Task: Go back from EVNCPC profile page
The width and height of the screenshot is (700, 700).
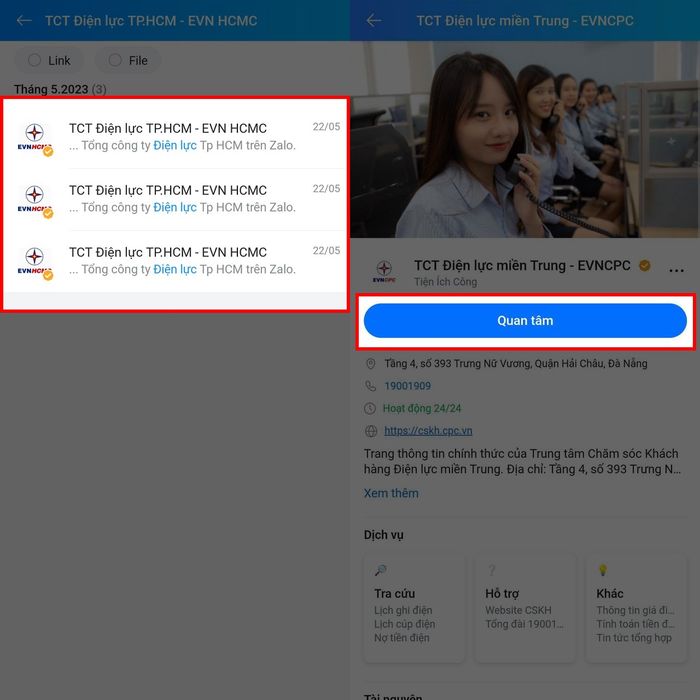Action: click(x=374, y=20)
